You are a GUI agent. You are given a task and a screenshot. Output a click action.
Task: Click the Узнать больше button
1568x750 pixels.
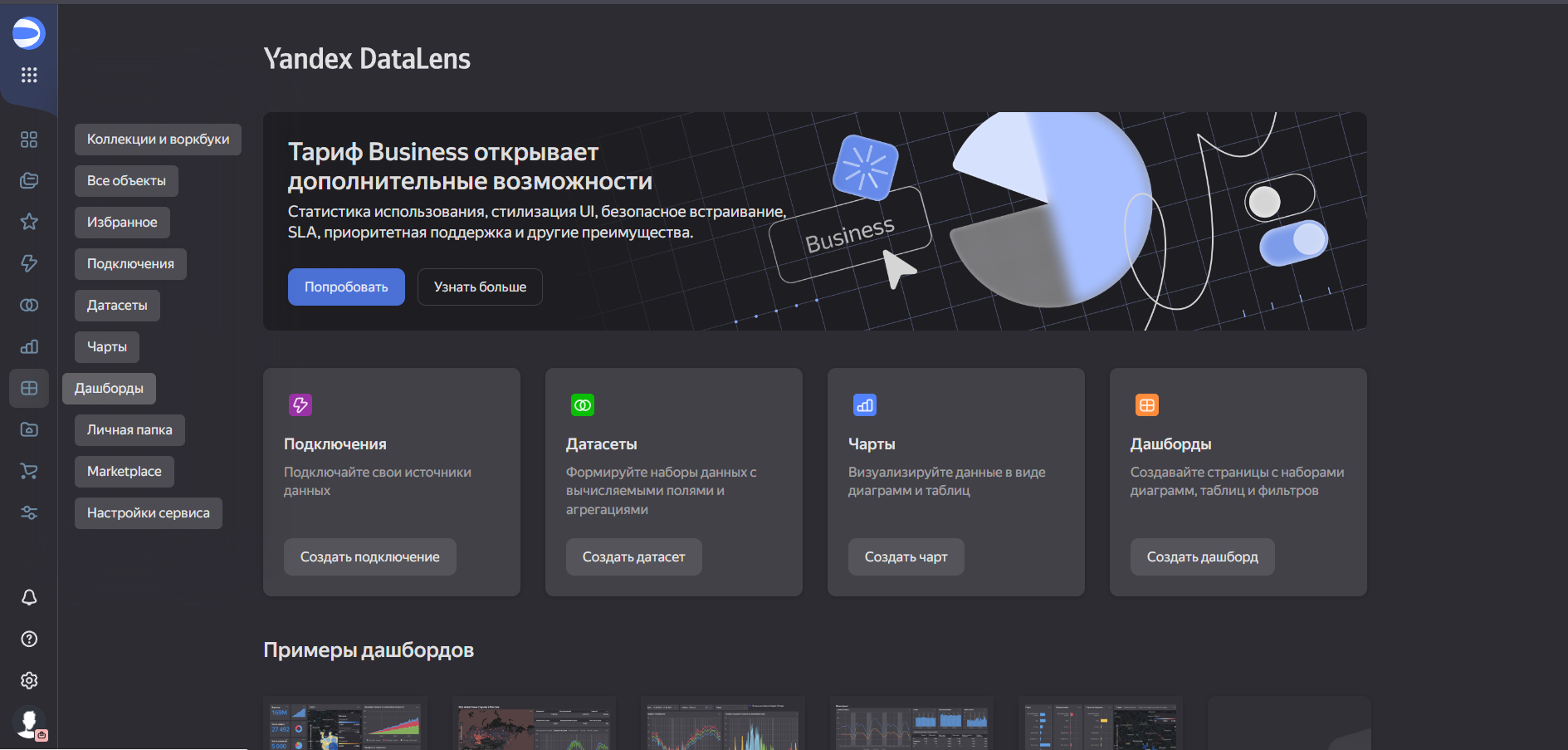[x=480, y=287]
